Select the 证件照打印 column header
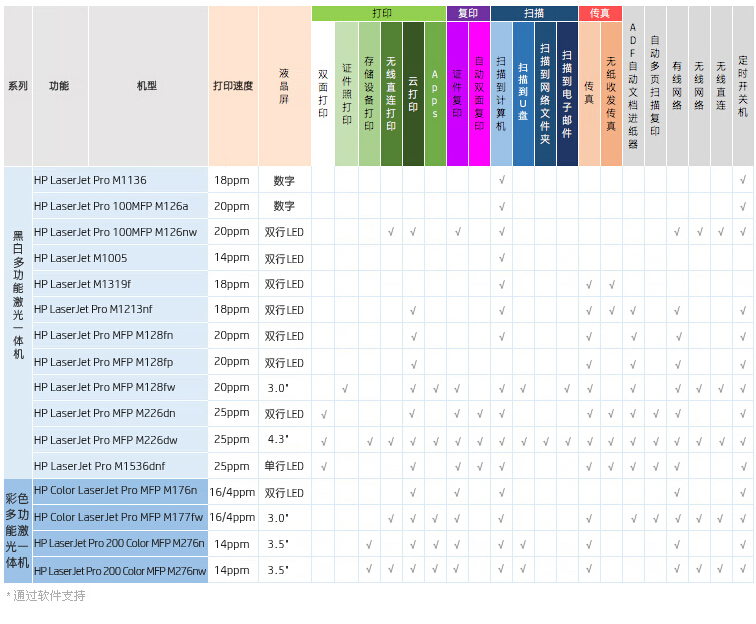The image size is (756, 624). pyautogui.click(x=346, y=94)
